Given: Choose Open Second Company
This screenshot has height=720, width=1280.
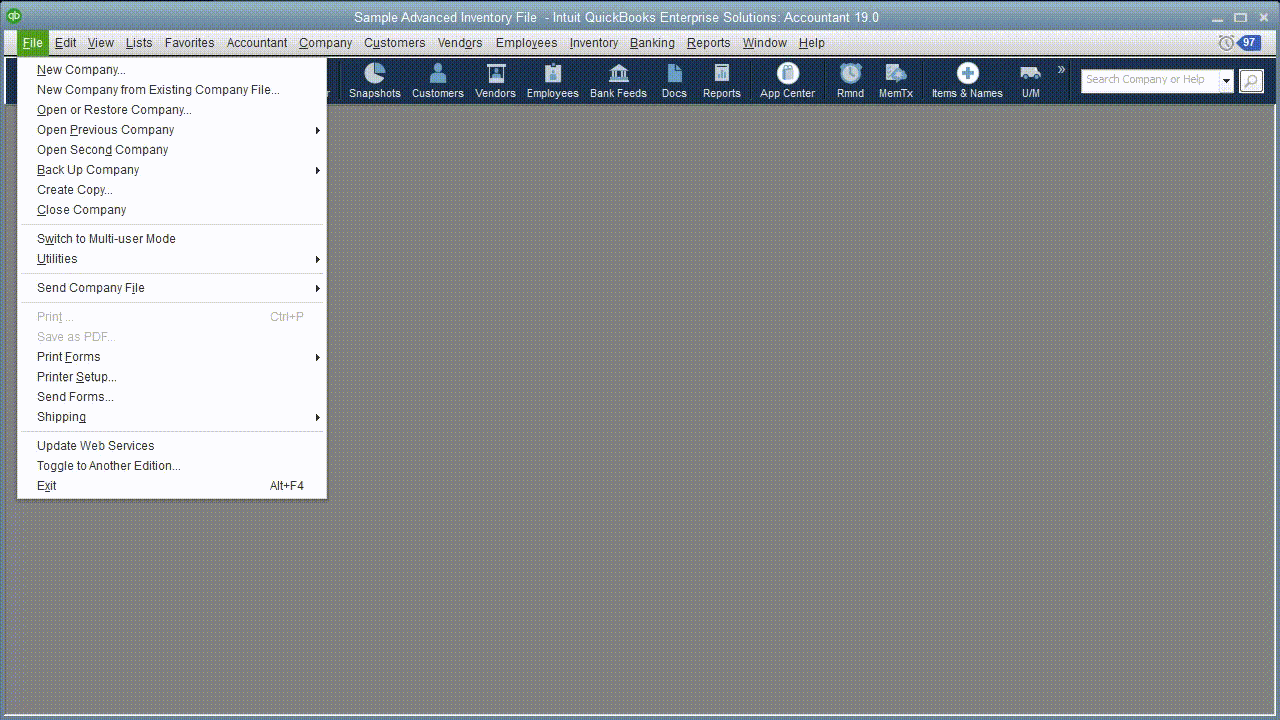Looking at the screenshot, I should tap(172, 150).
